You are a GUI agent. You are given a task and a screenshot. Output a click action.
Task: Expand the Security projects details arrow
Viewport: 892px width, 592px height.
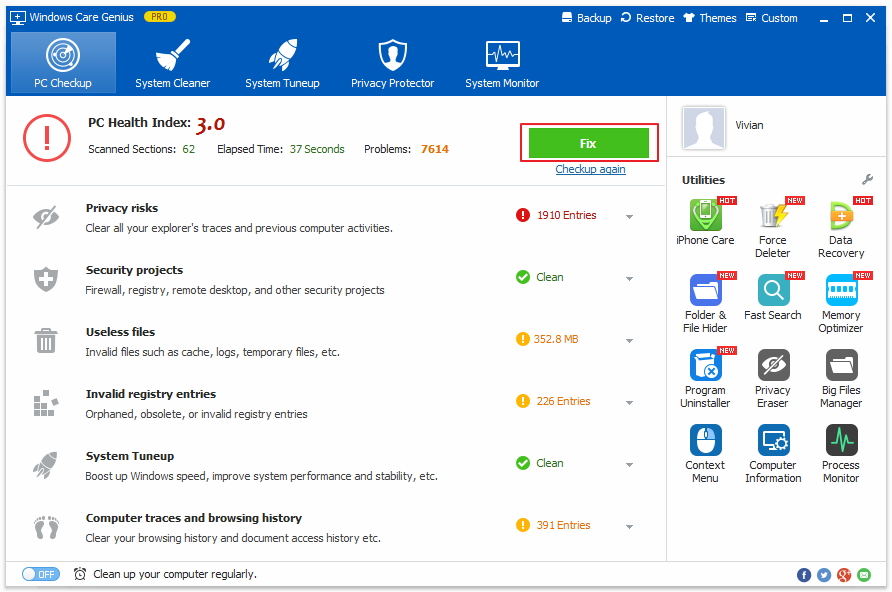[x=629, y=279]
